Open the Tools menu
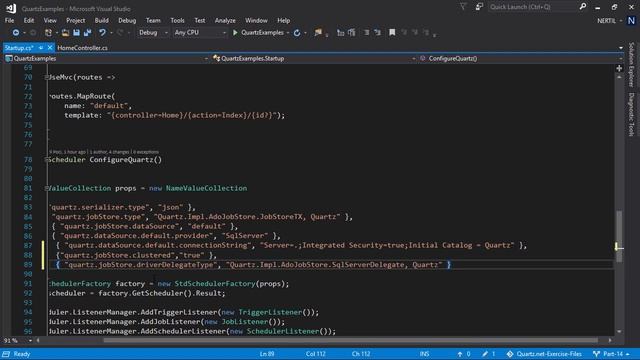640x360 pixels. 177,20
